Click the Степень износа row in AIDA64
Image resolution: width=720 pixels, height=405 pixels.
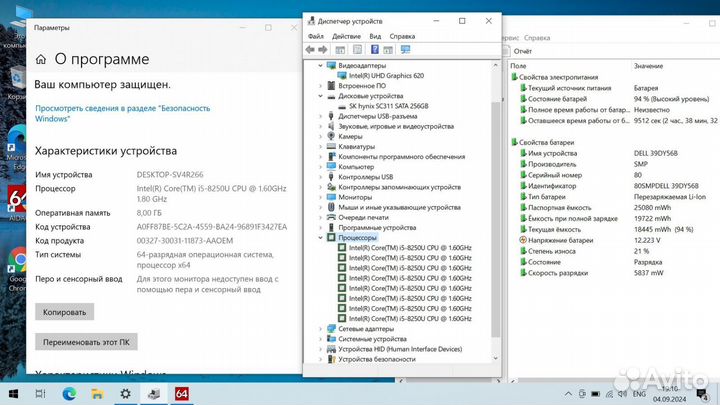pyautogui.click(x=615, y=251)
